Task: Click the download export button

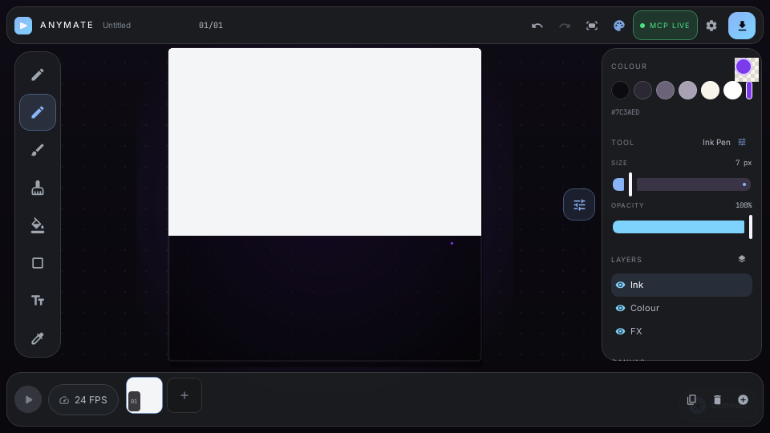Action: pos(742,26)
